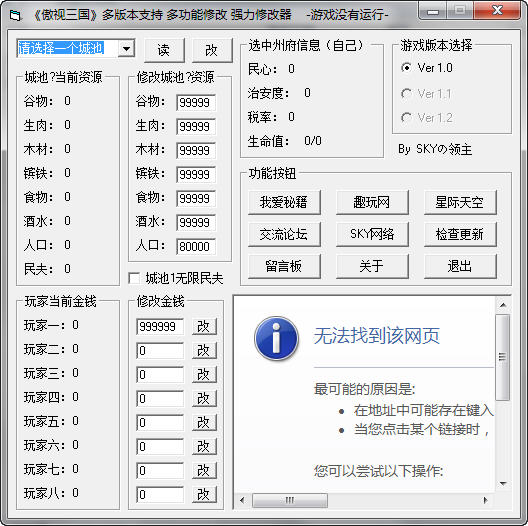Enable 城池1无限民夫 checkbox
The height and width of the screenshot is (526, 528).
click(x=134, y=278)
